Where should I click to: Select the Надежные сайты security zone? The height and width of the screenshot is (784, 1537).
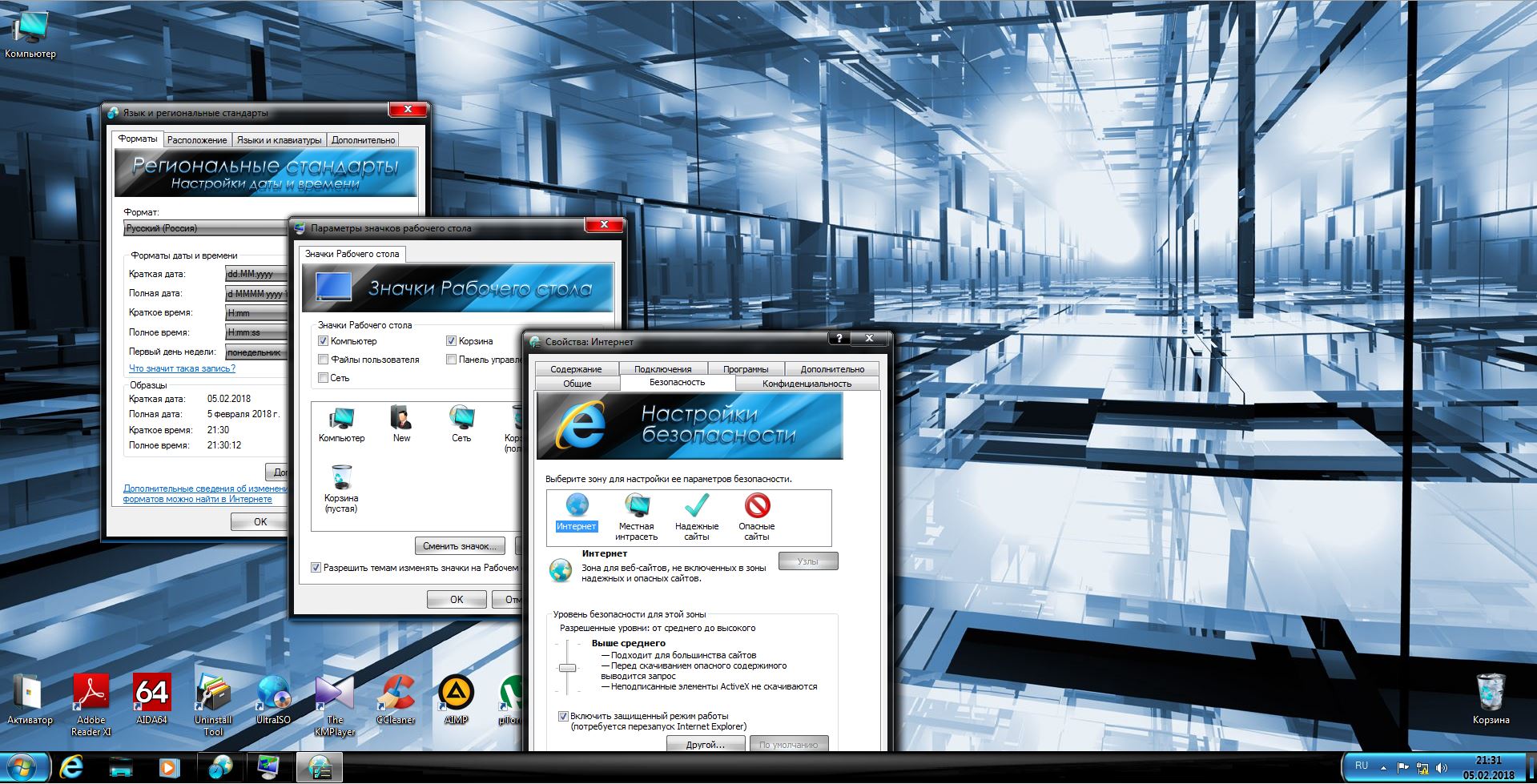coord(697,517)
